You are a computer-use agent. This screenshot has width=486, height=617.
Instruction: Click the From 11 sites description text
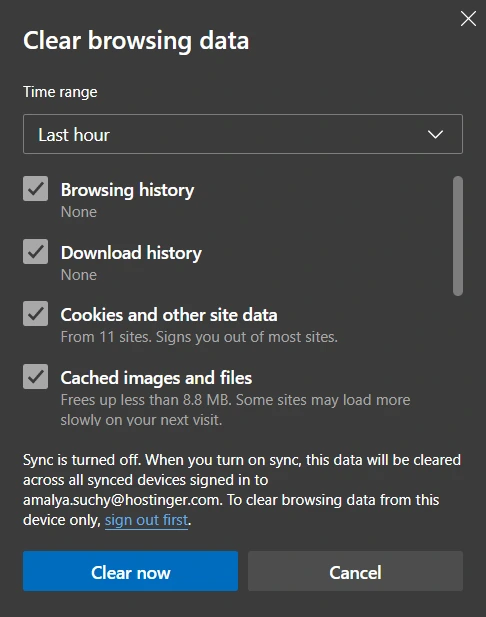click(x=199, y=337)
